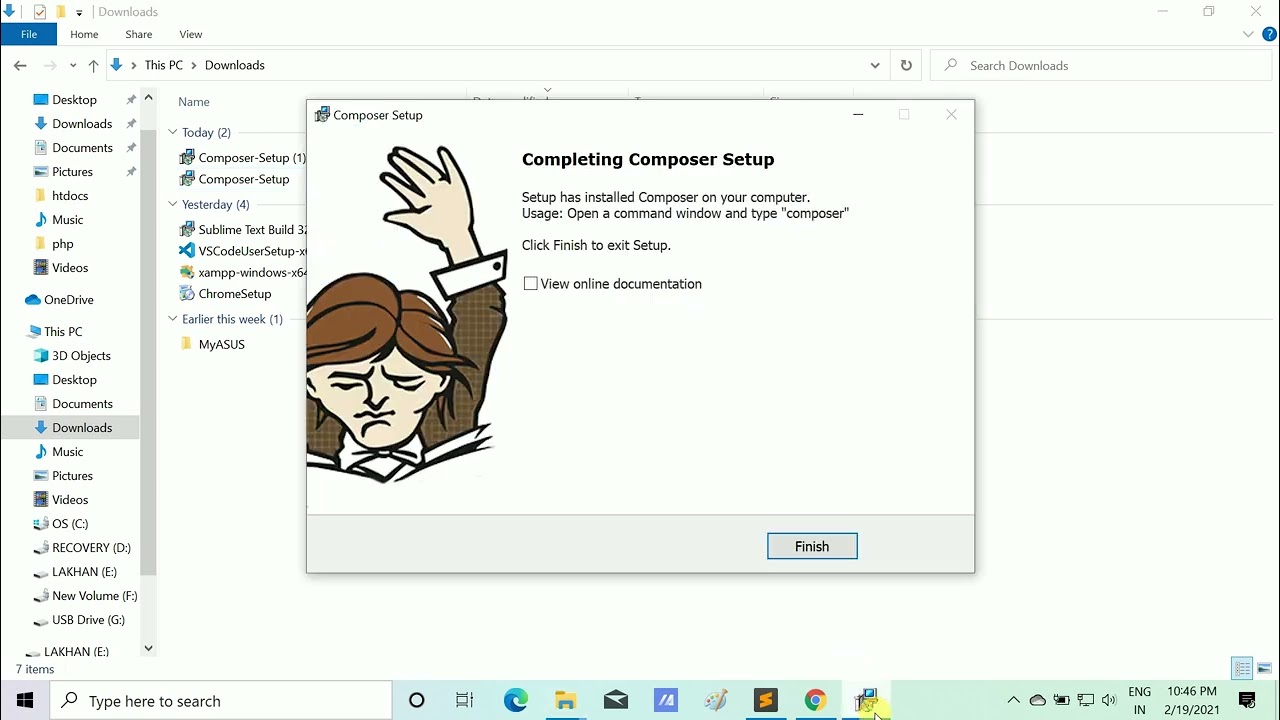Image resolution: width=1280 pixels, height=720 pixels.
Task: Select VSCodeUserSetup installer file
Action: [243, 252]
